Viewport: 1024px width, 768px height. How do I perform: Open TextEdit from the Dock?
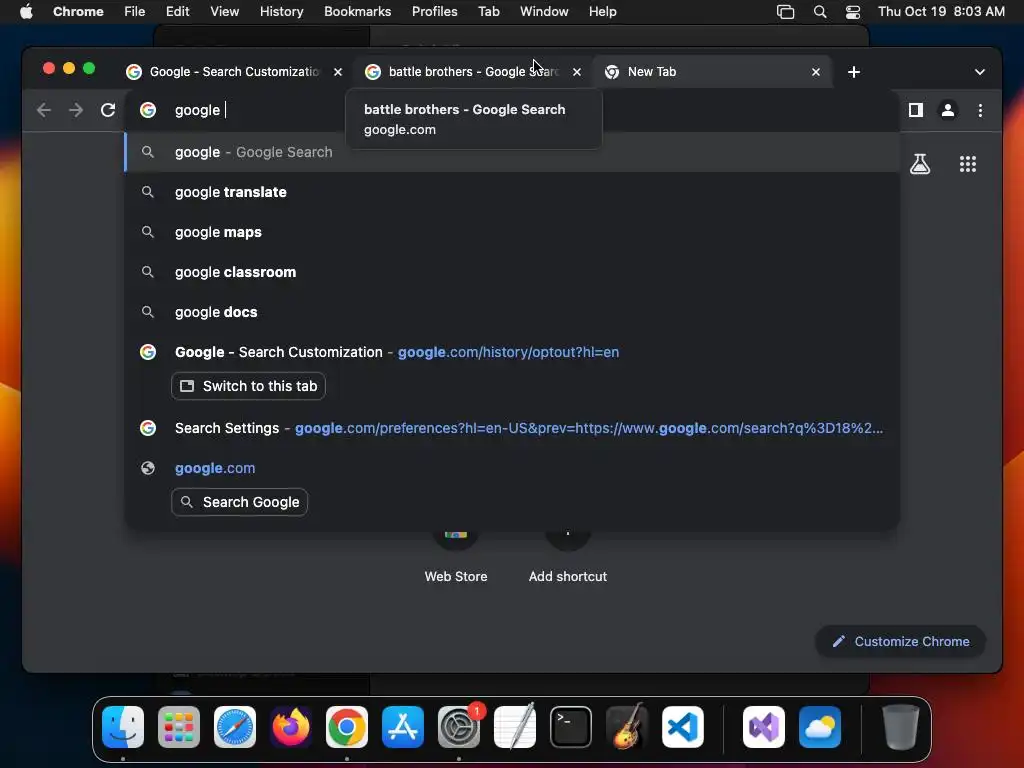[x=515, y=727]
